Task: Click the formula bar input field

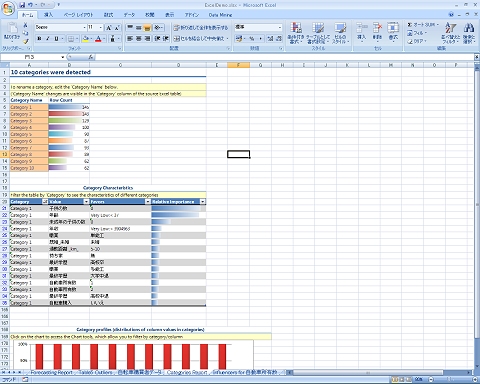Action: [285, 57]
